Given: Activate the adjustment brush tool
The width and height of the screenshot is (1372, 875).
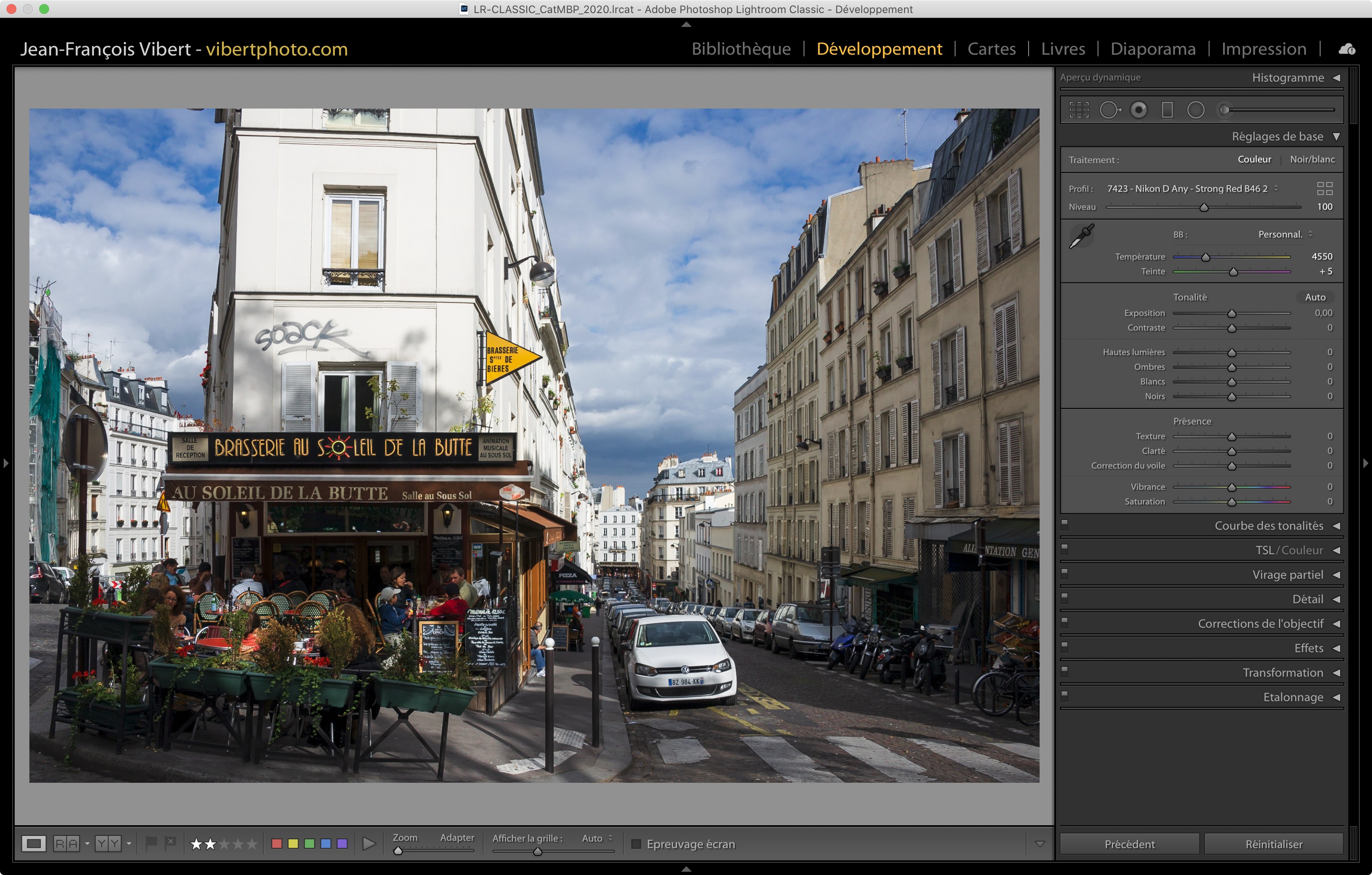Looking at the screenshot, I should pyautogui.click(x=1225, y=110).
